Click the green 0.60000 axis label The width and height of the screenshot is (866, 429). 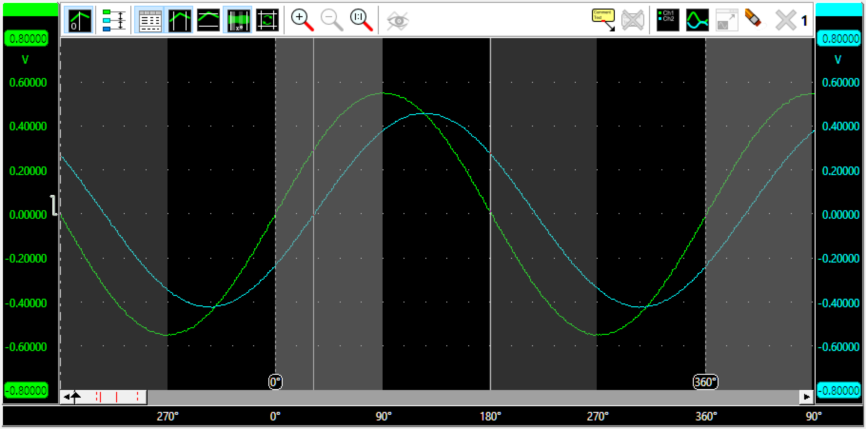point(27,83)
